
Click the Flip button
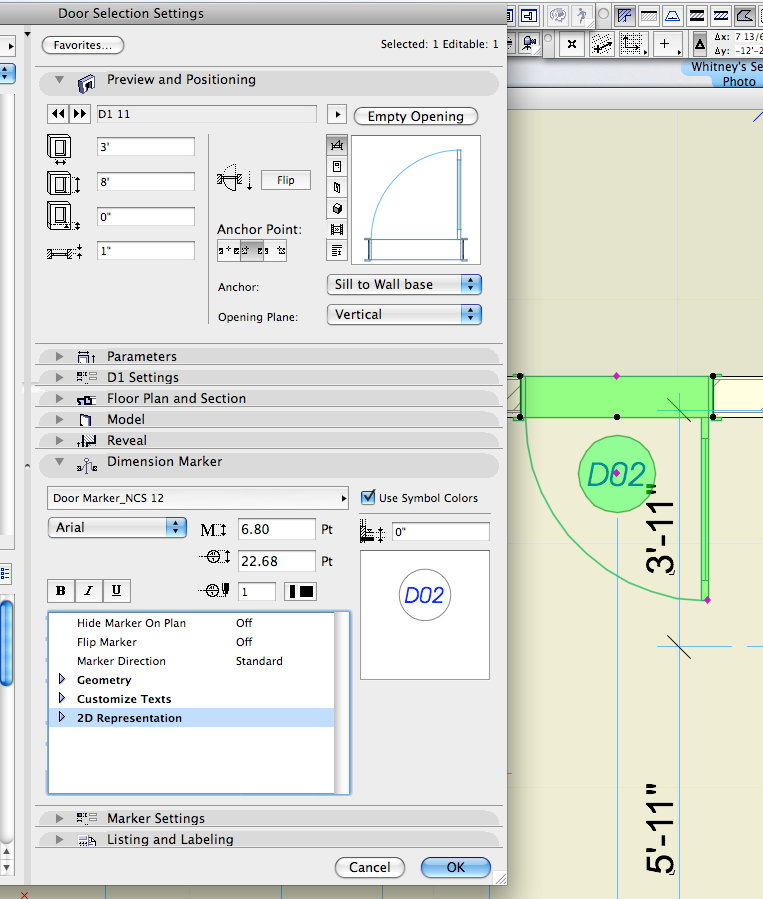coord(286,181)
